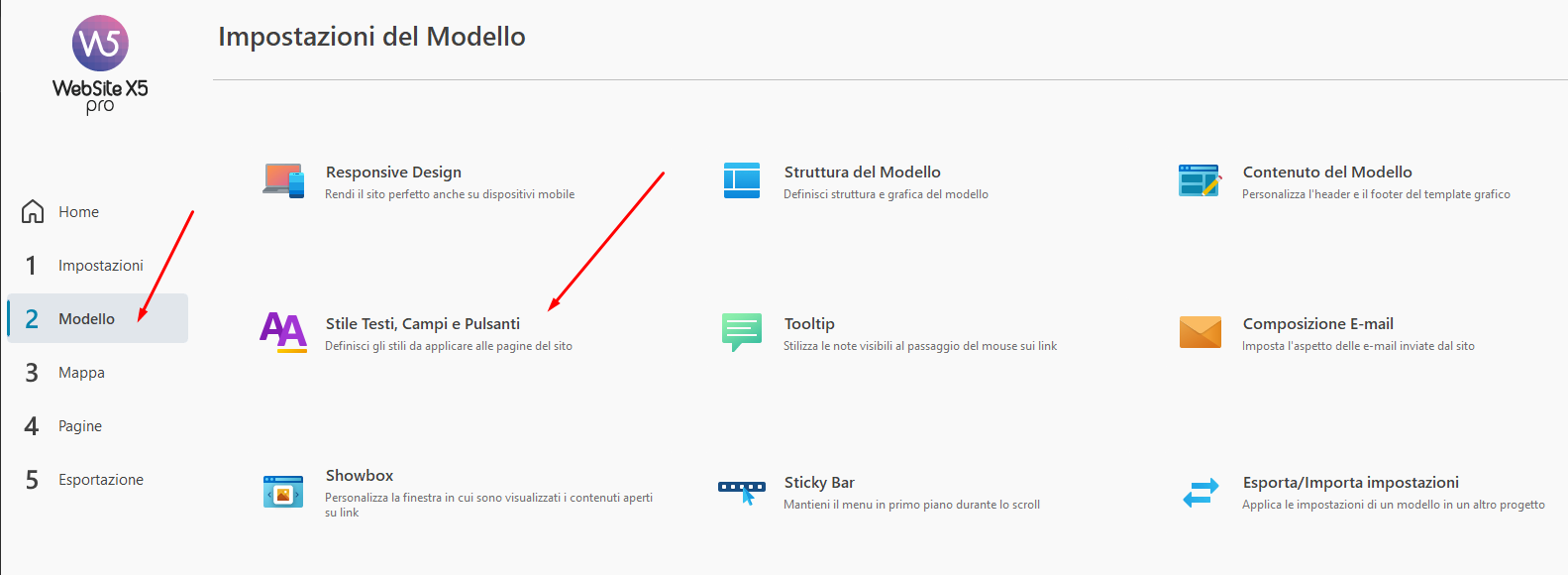Click the Contenuto del Modello icon

tap(1200, 180)
